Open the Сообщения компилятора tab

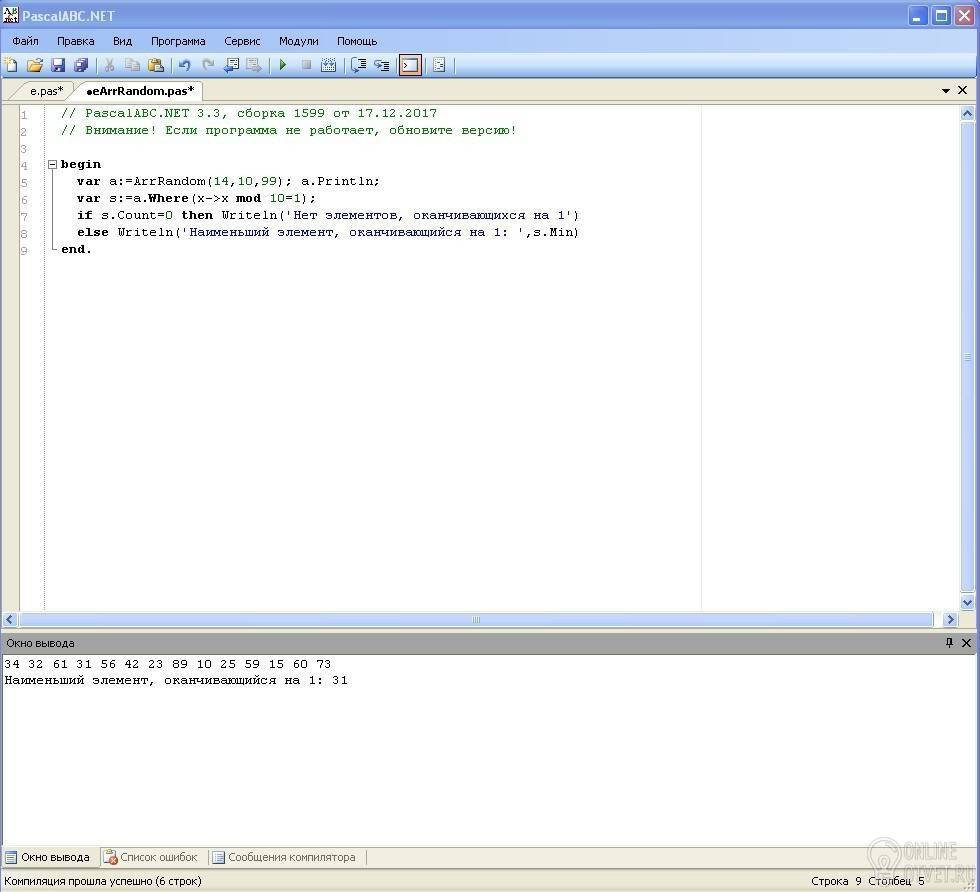(284, 858)
